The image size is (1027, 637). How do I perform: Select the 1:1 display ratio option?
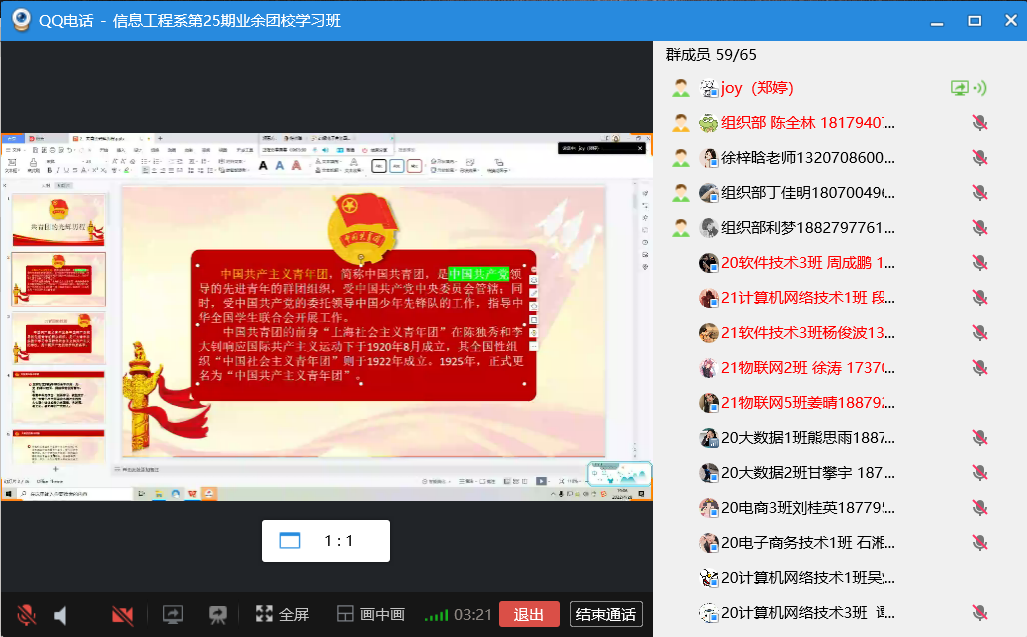coord(325,541)
